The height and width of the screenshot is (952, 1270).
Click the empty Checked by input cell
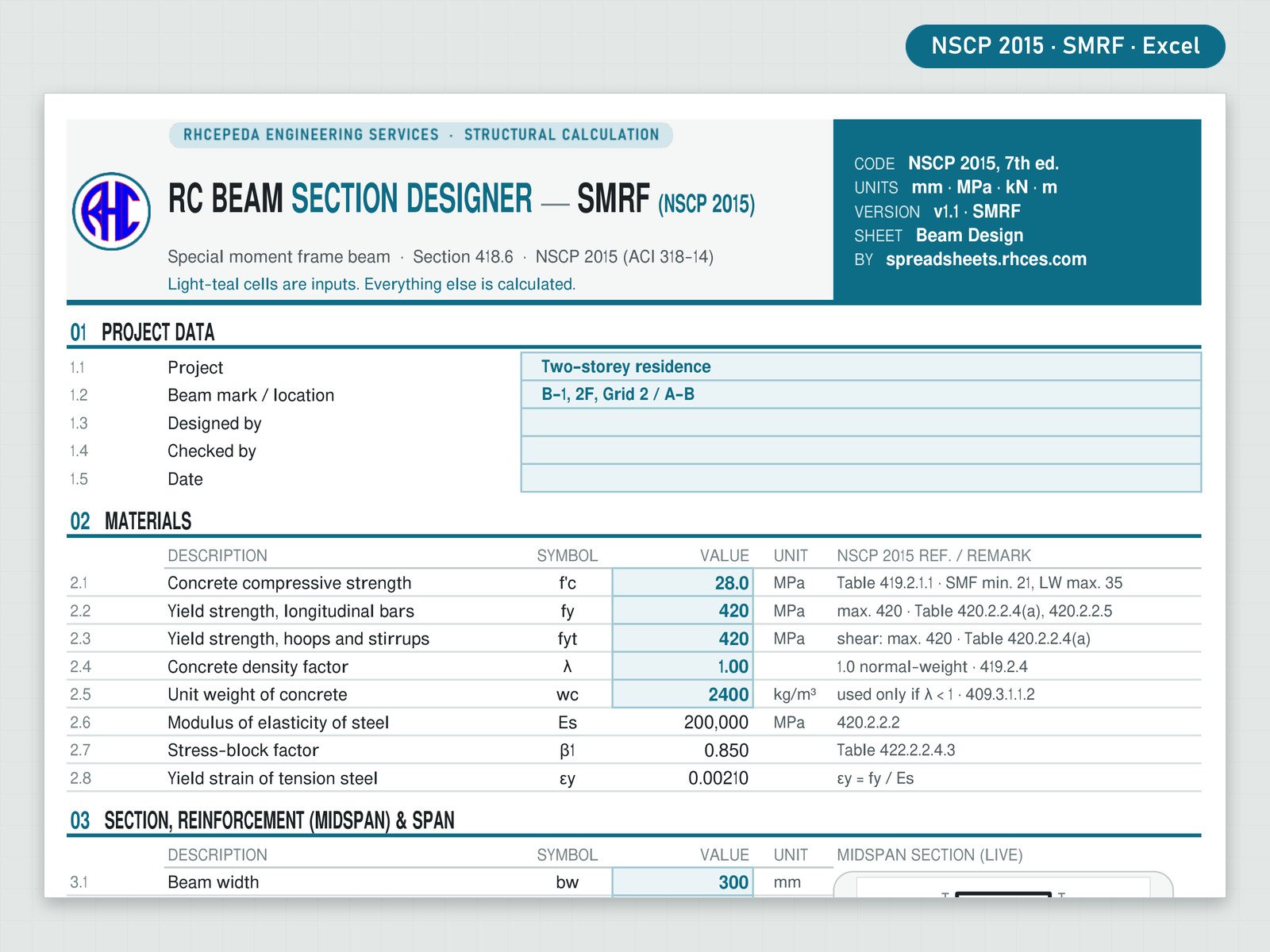pyautogui.click(x=861, y=450)
